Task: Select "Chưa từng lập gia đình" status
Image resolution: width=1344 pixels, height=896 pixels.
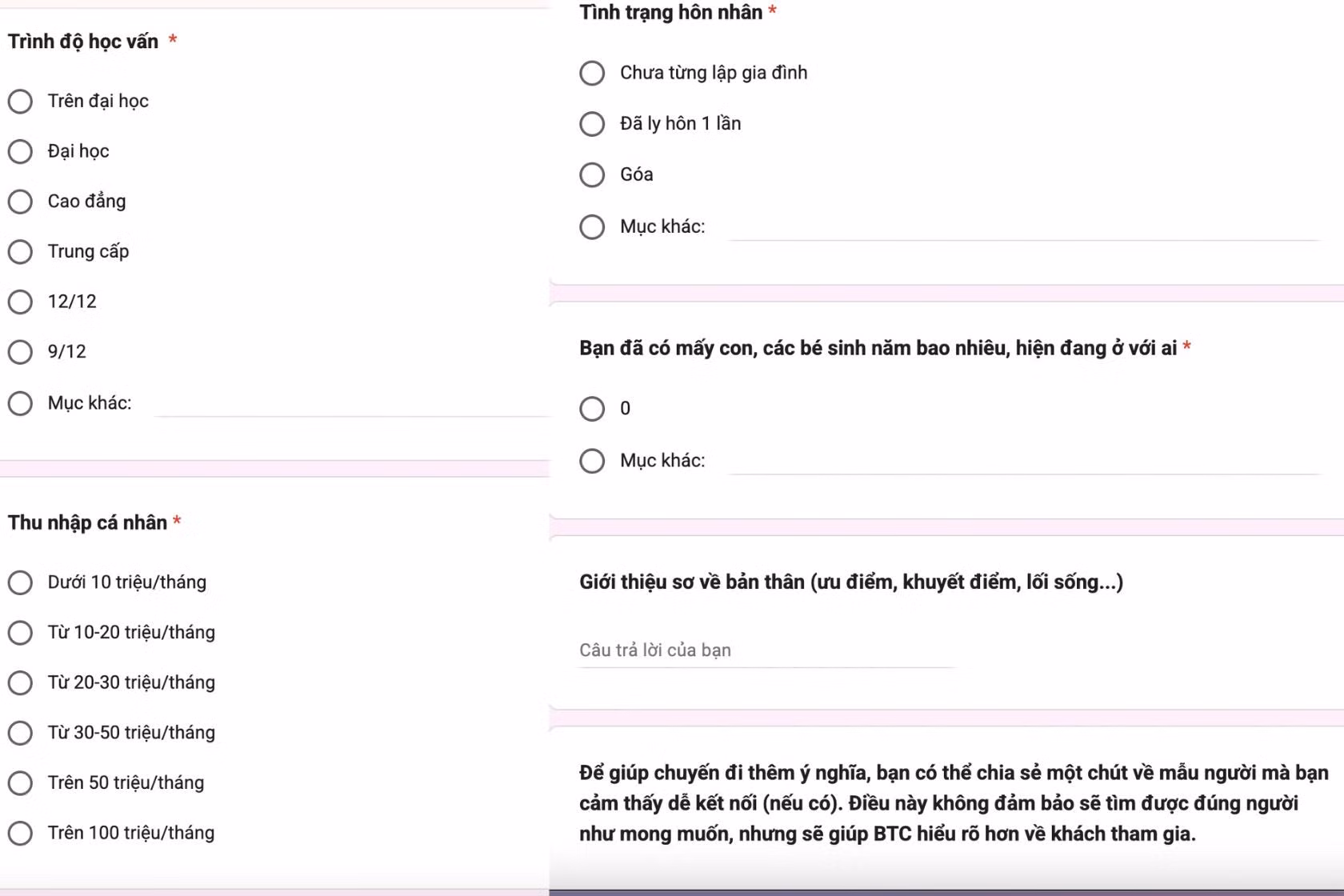Action: pyautogui.click(x=592, y=73)
